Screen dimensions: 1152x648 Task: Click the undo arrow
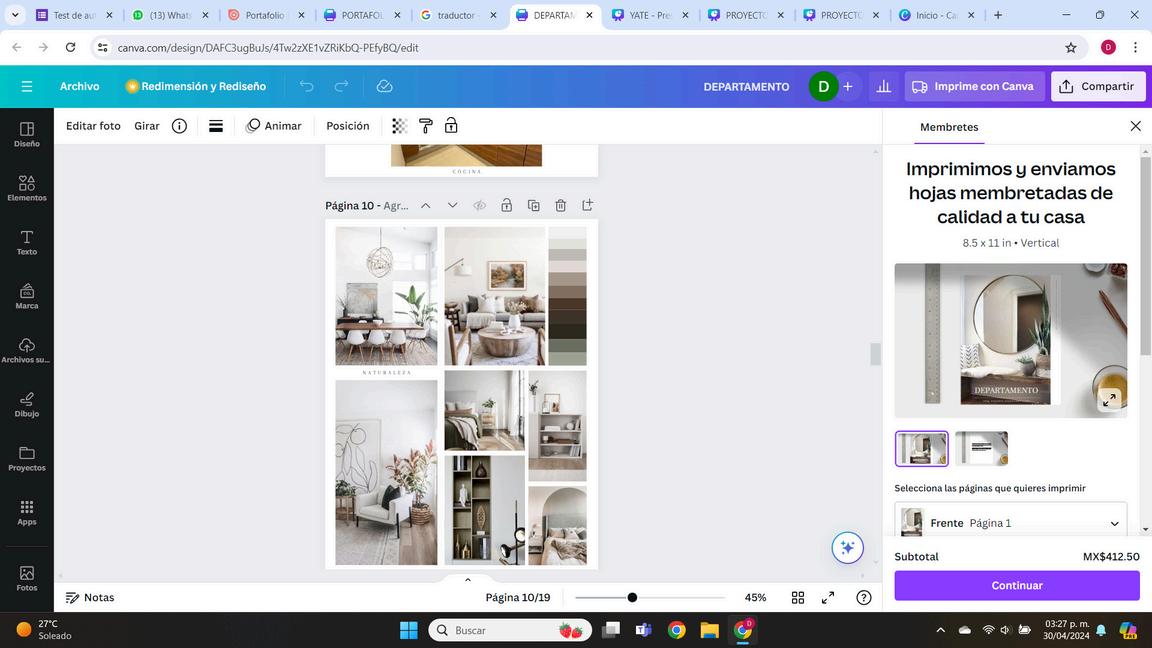306,87
